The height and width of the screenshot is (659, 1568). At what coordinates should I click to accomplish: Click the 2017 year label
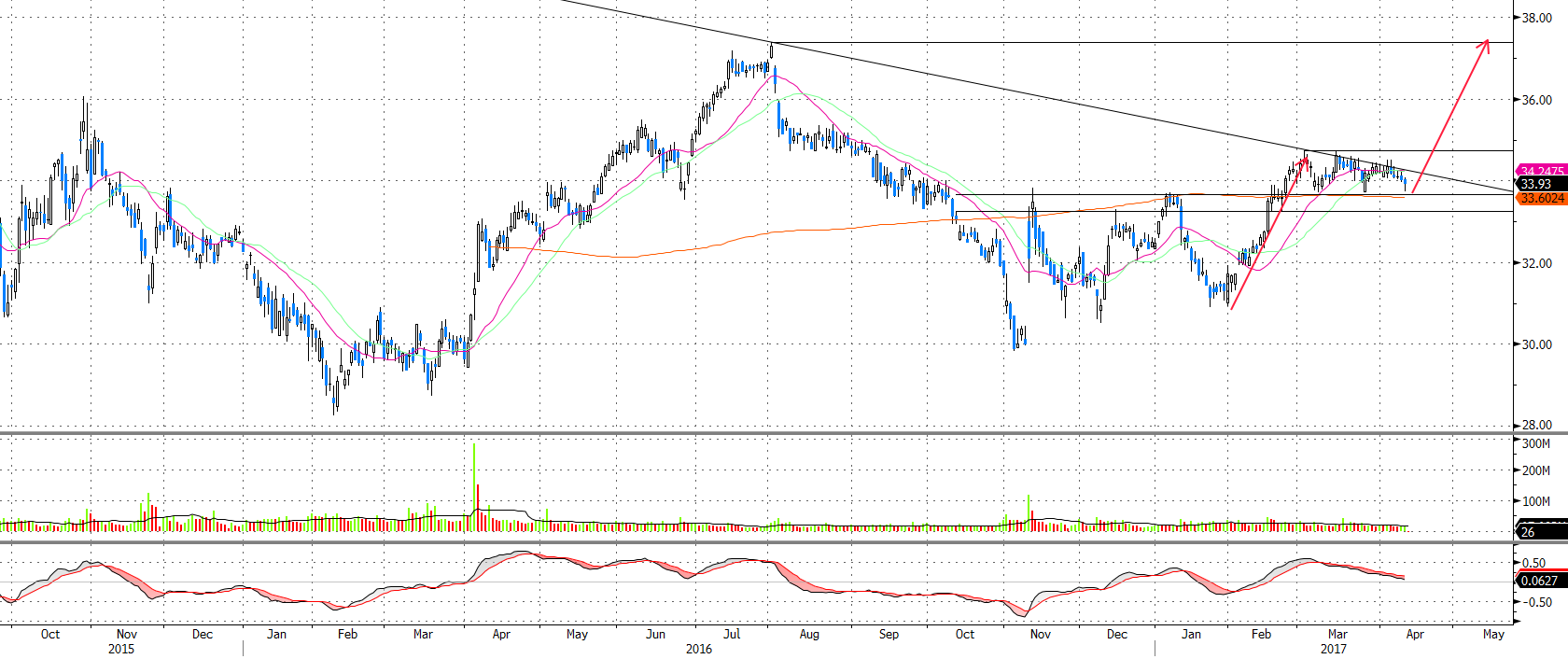tap(1334, 649)
